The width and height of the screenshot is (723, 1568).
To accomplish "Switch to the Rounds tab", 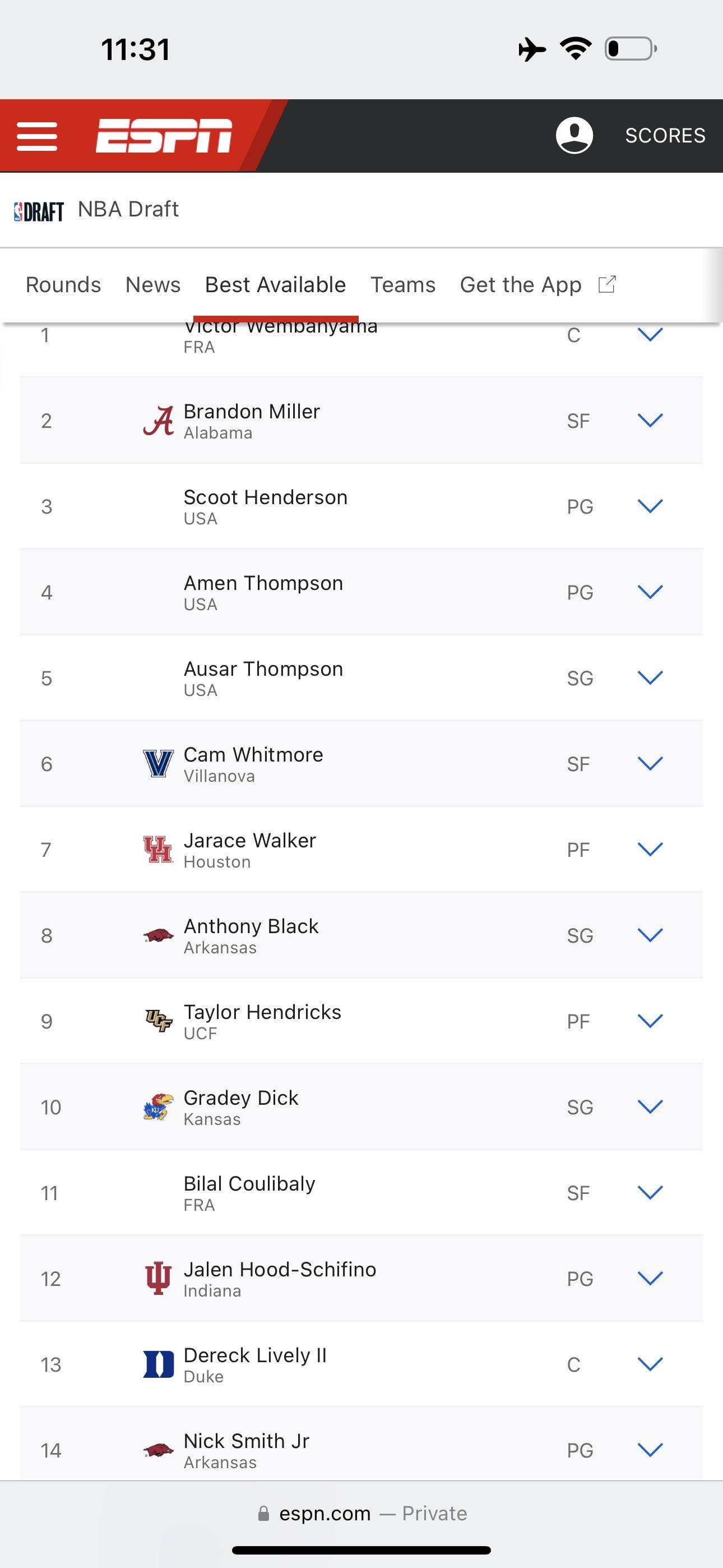I will [x=63, y=285].
